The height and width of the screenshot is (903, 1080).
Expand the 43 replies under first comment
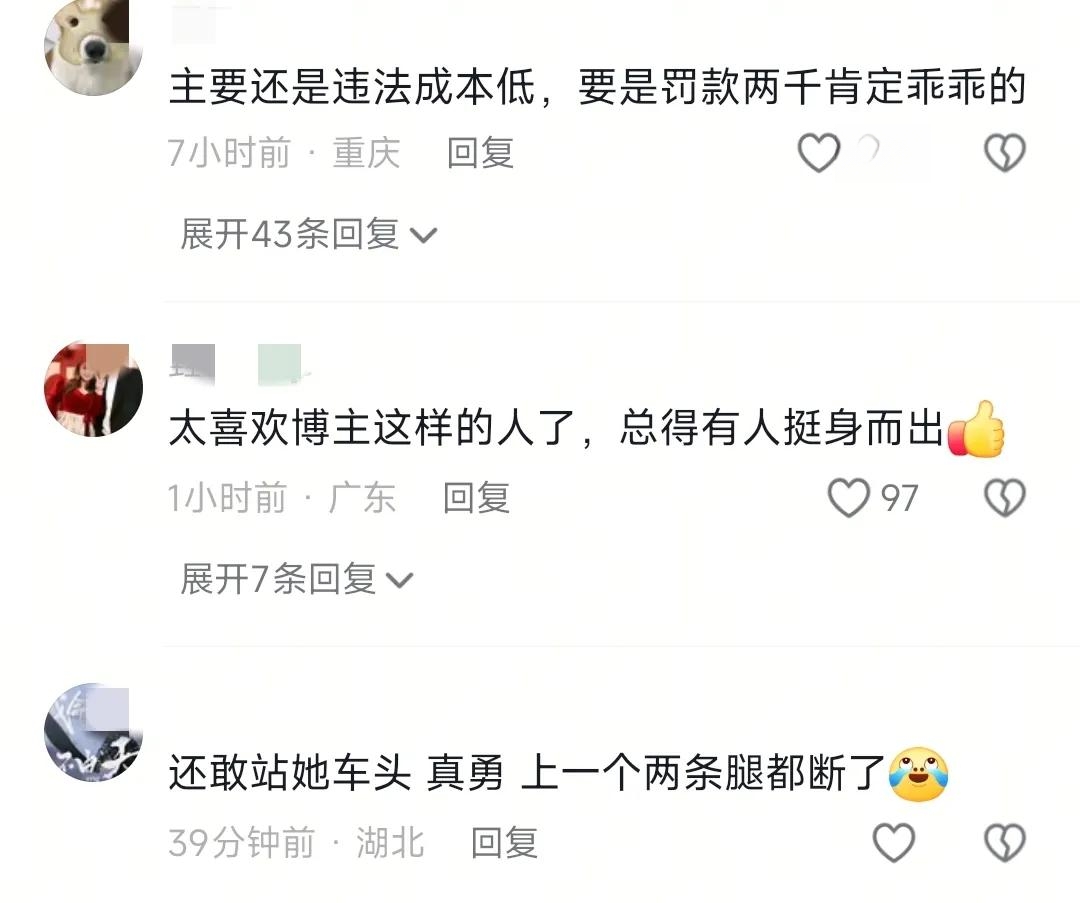tap(308, 234)
